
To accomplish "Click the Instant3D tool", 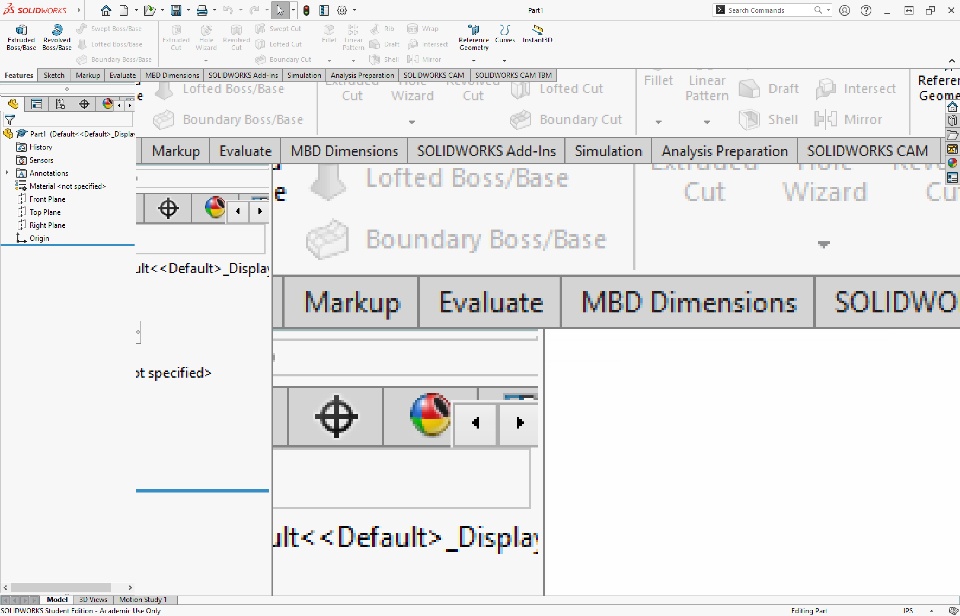I will point(537,34).
